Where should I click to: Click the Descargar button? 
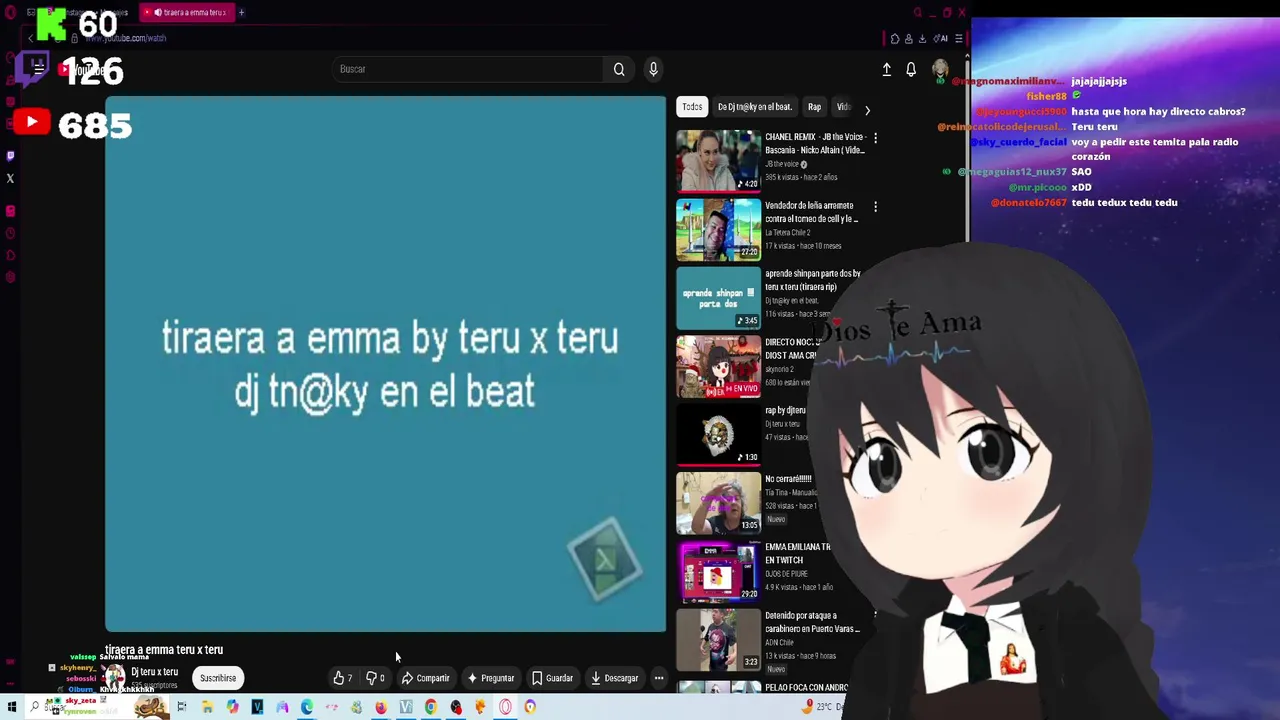[x=614, y=678]
